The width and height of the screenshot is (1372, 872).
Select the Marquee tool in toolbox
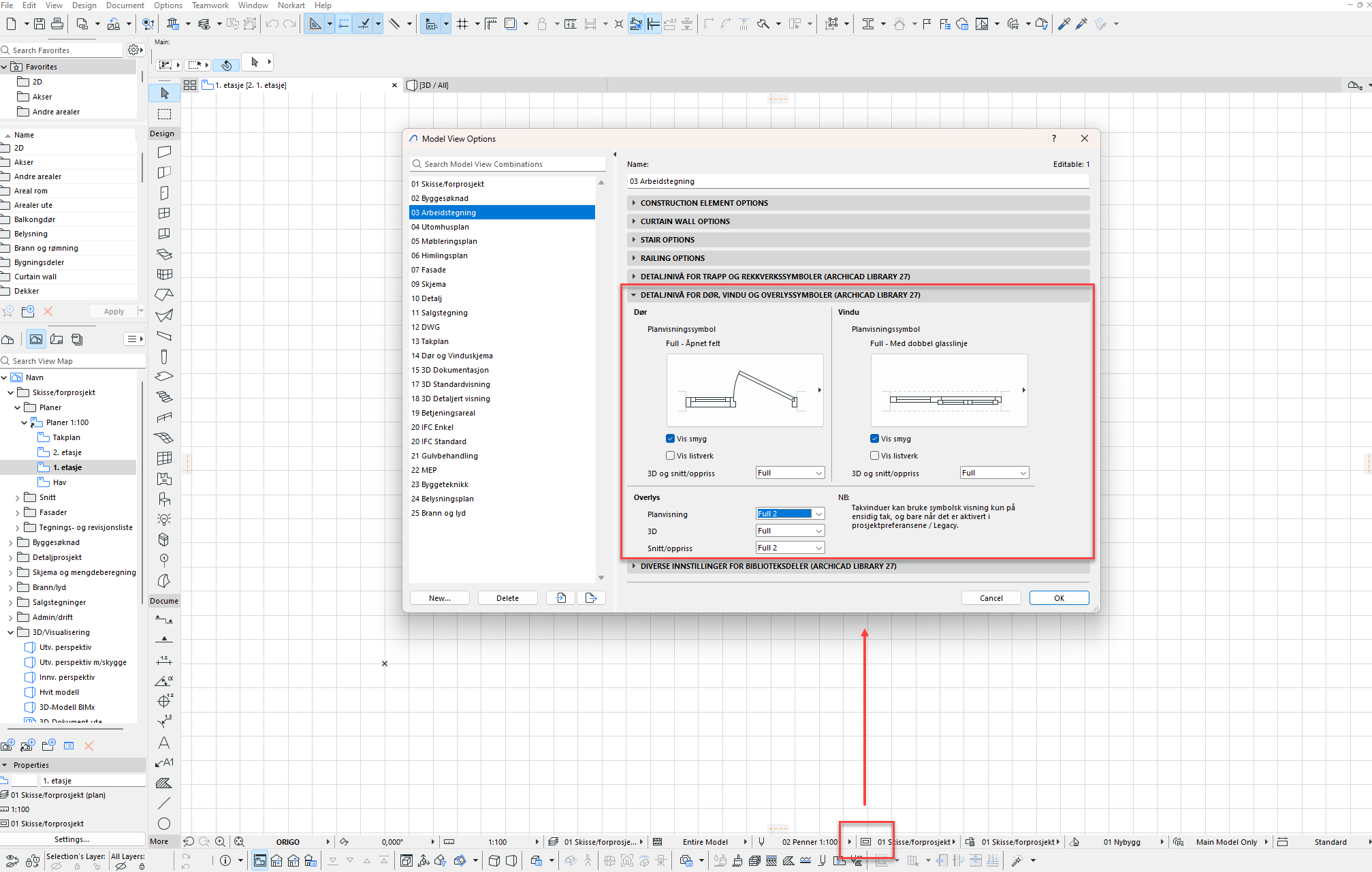[164, 114]
